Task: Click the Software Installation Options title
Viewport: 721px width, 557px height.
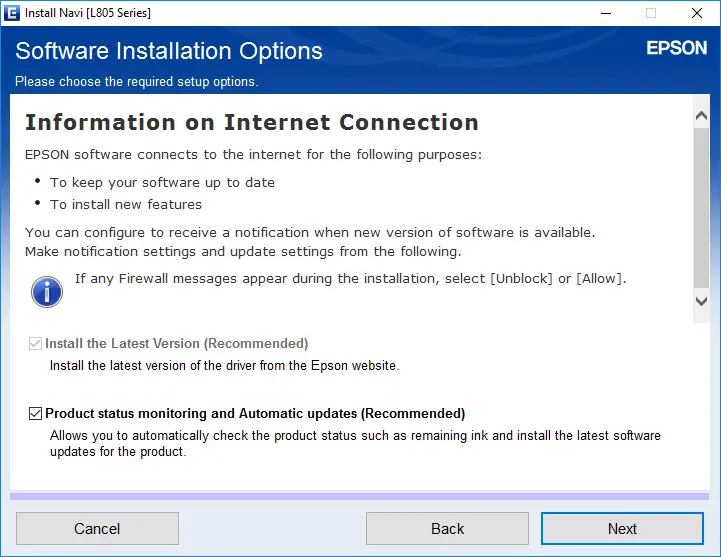Action: pyautogui.click(x=169, y=51)
